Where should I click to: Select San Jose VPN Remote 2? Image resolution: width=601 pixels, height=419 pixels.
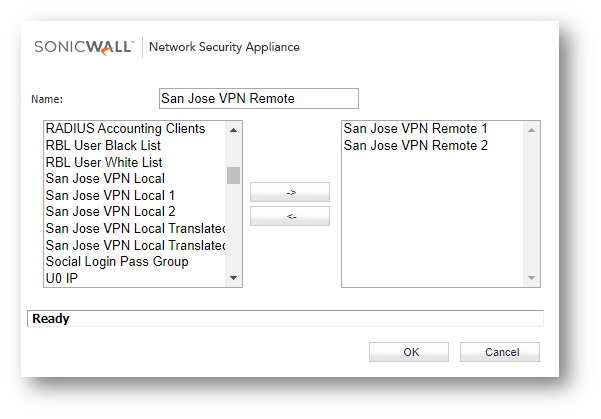coord(415,146)
